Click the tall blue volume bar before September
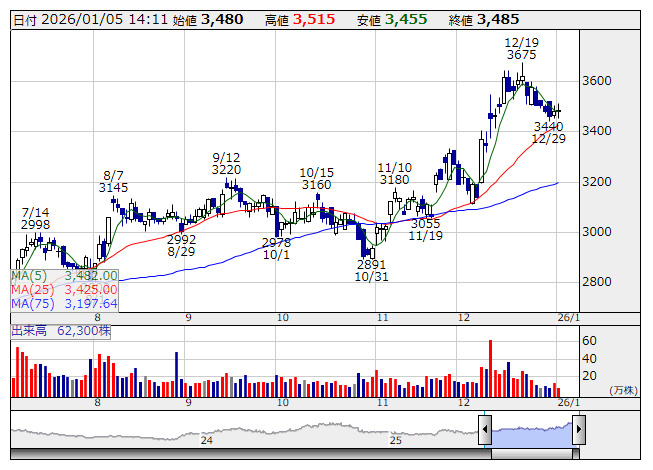The image size is (653, 470). click(x=177, y=374)
